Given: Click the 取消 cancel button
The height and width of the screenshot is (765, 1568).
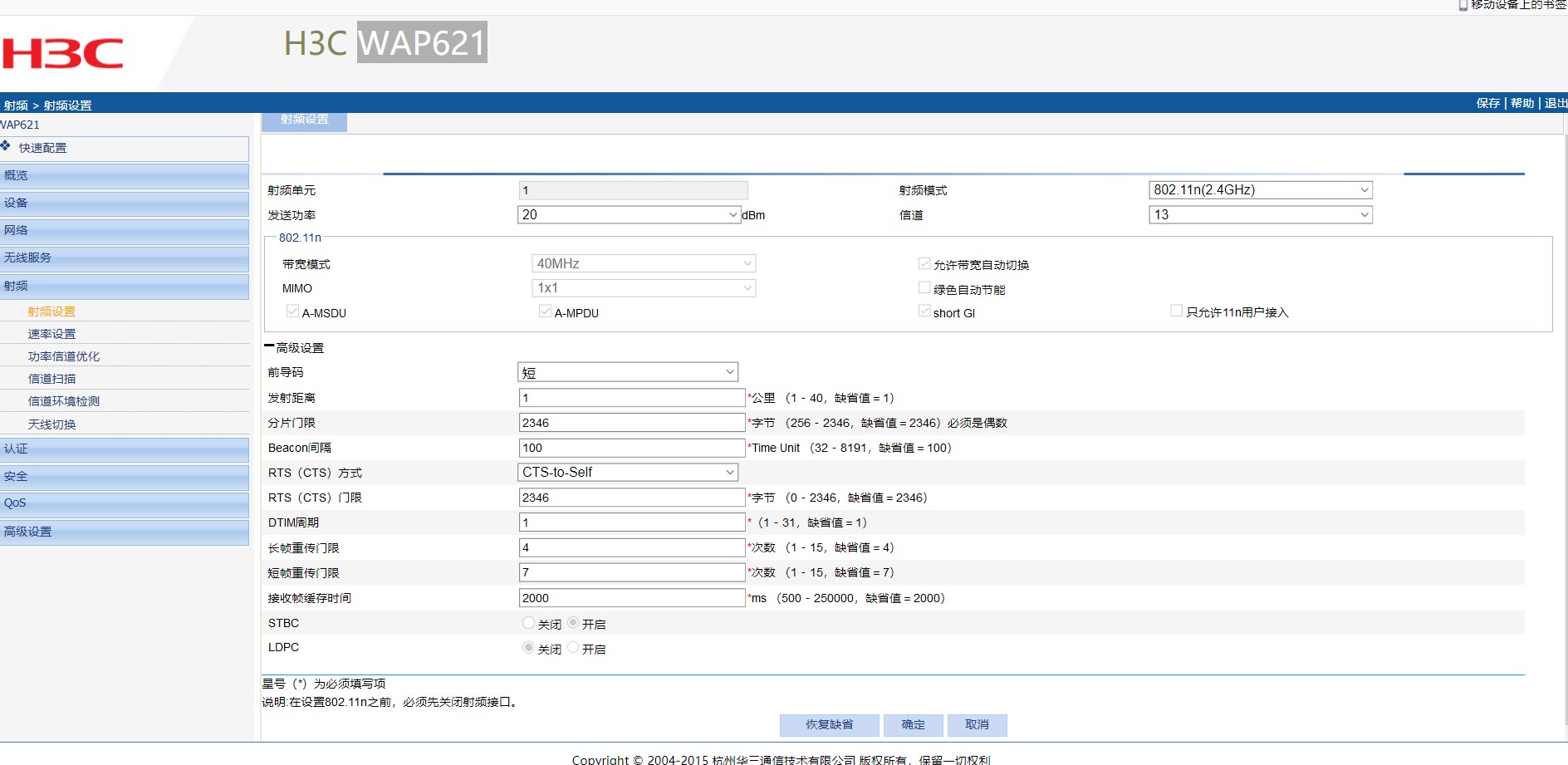Looking at the screenshot, I should (977, 725).
